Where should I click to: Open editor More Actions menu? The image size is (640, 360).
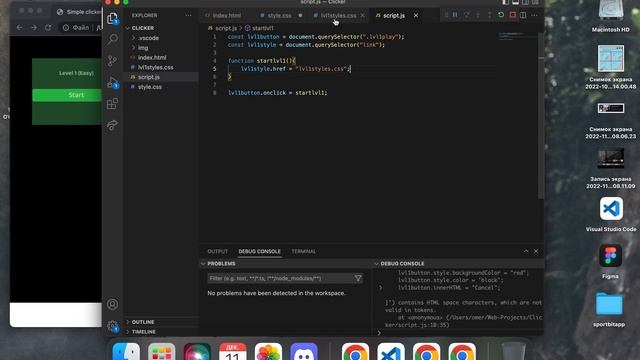pyautogui.click(x=534, y=15)
